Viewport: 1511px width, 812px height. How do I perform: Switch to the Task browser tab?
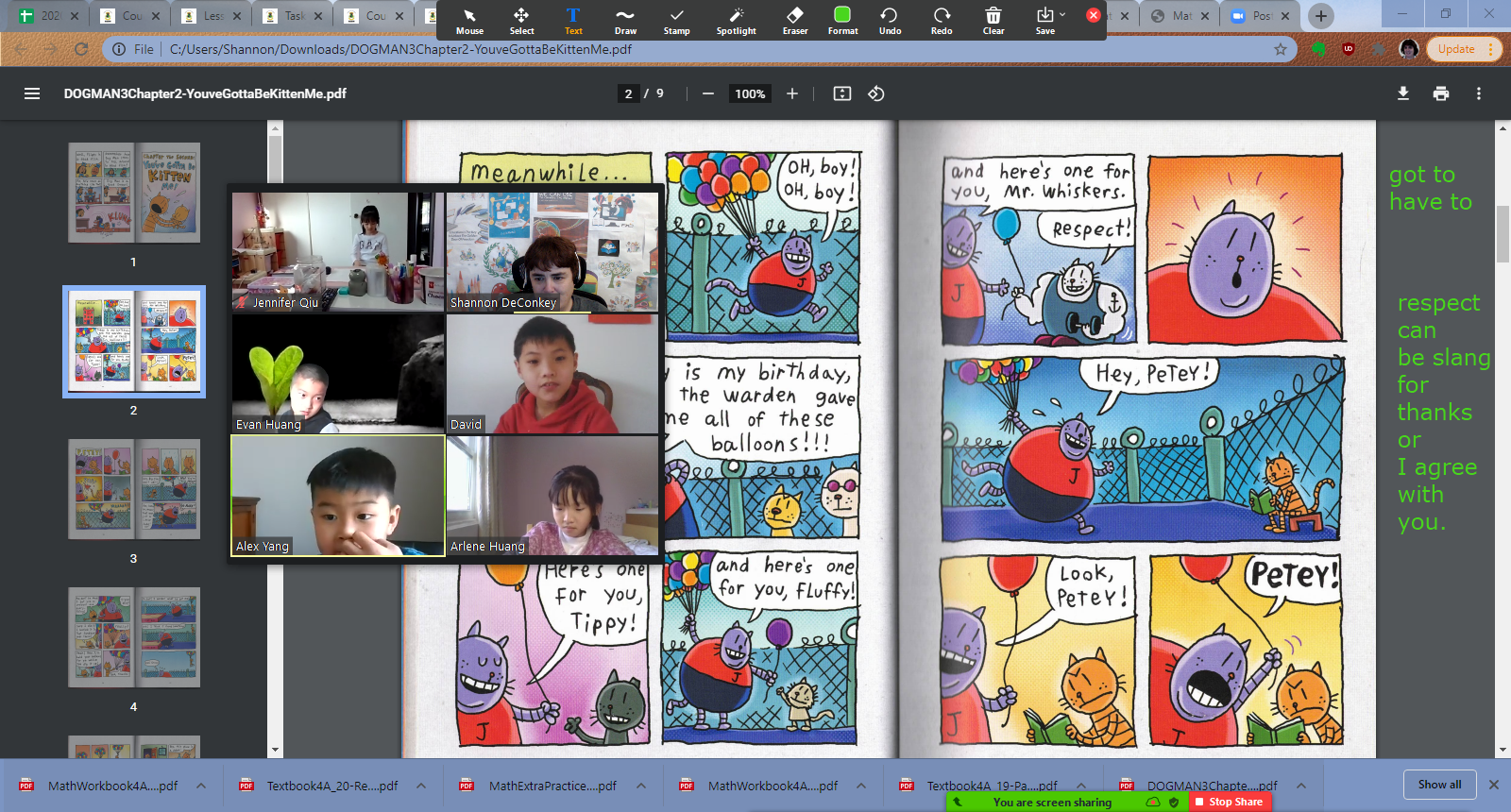pyautogui.click(x=295, y=16)
